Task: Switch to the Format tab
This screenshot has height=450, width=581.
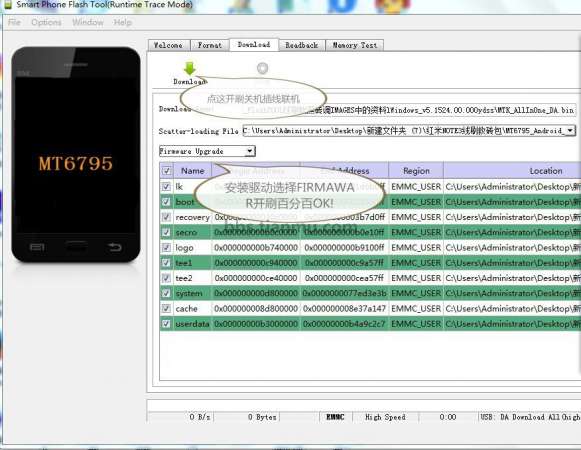Action: [x=210, y=45]
